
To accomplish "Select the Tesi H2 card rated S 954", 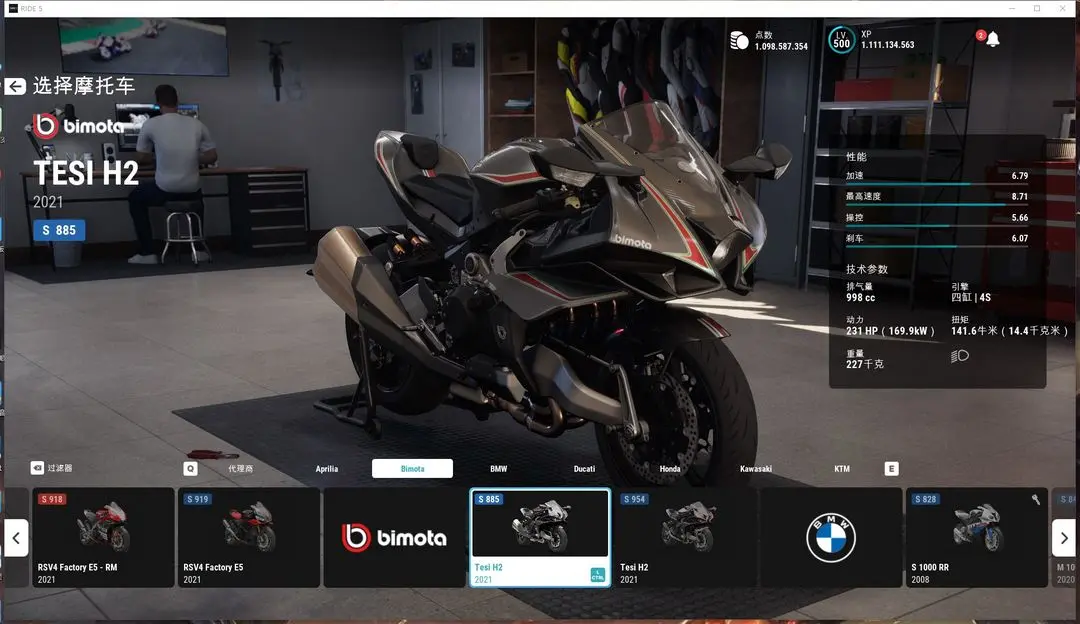I will coord(685,538).
